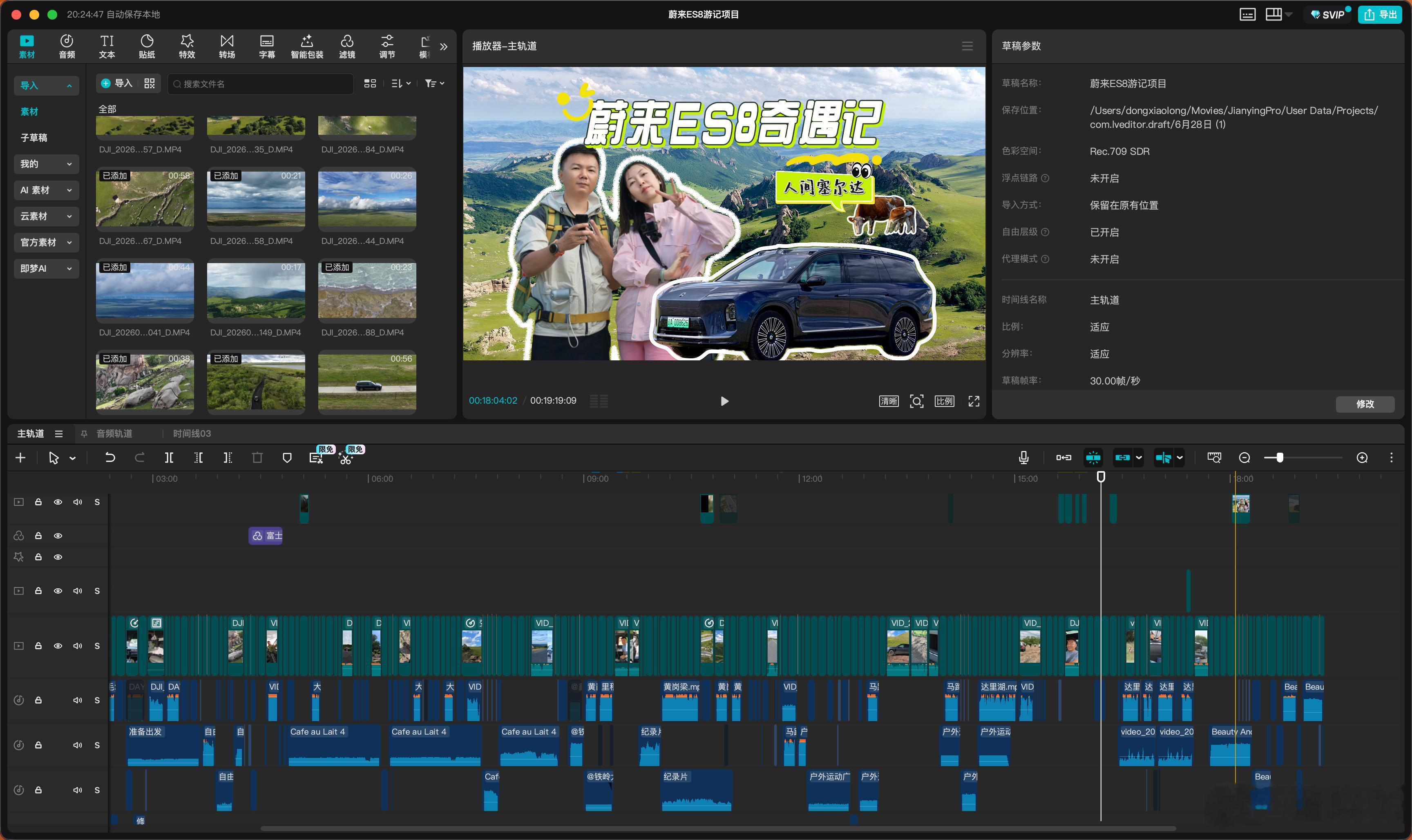Click the timeline preview ruler icon
1412x840 pixels.
[x=1214, y=457]
